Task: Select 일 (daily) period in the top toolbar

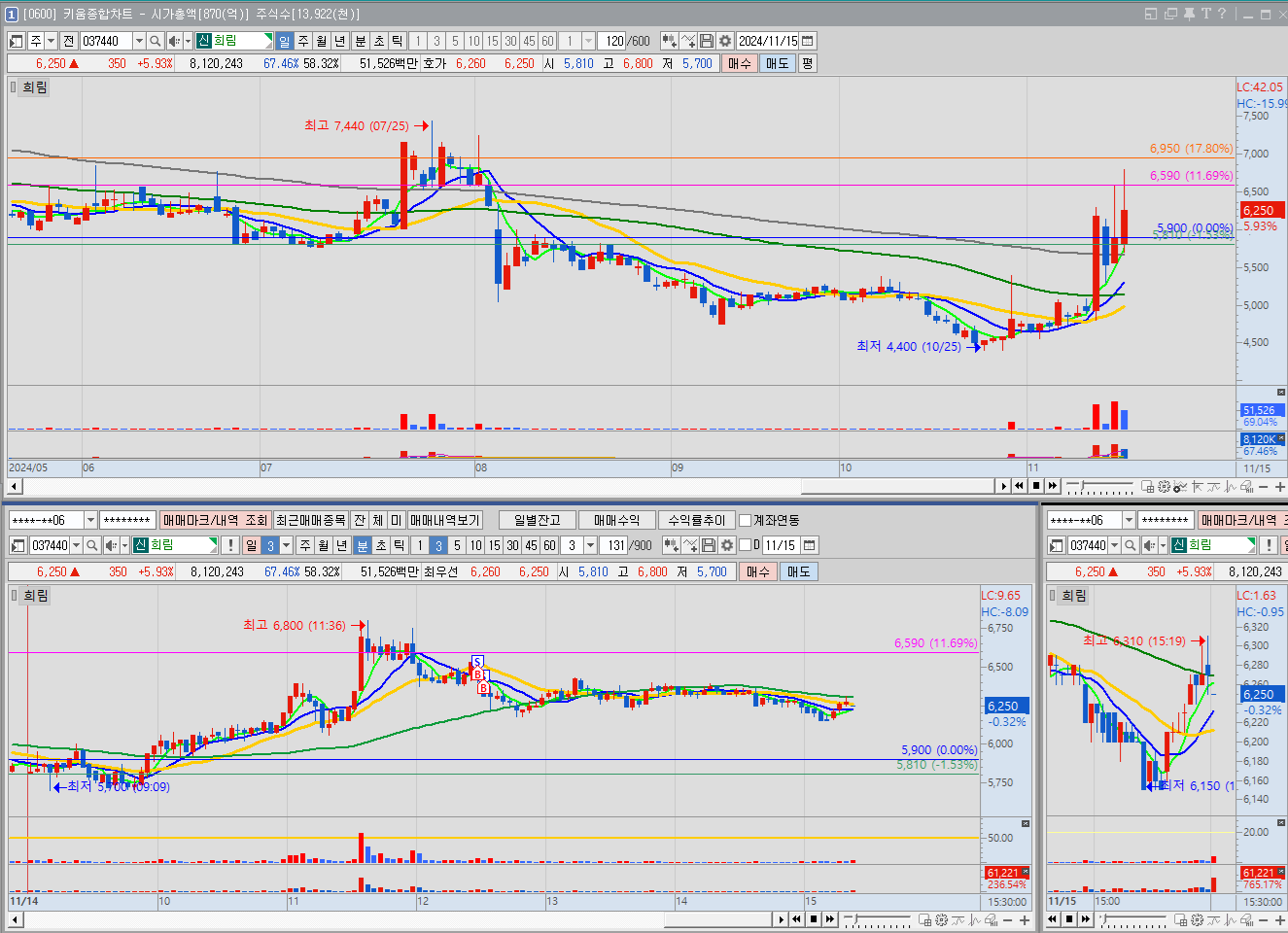Action: click(285, 41)
